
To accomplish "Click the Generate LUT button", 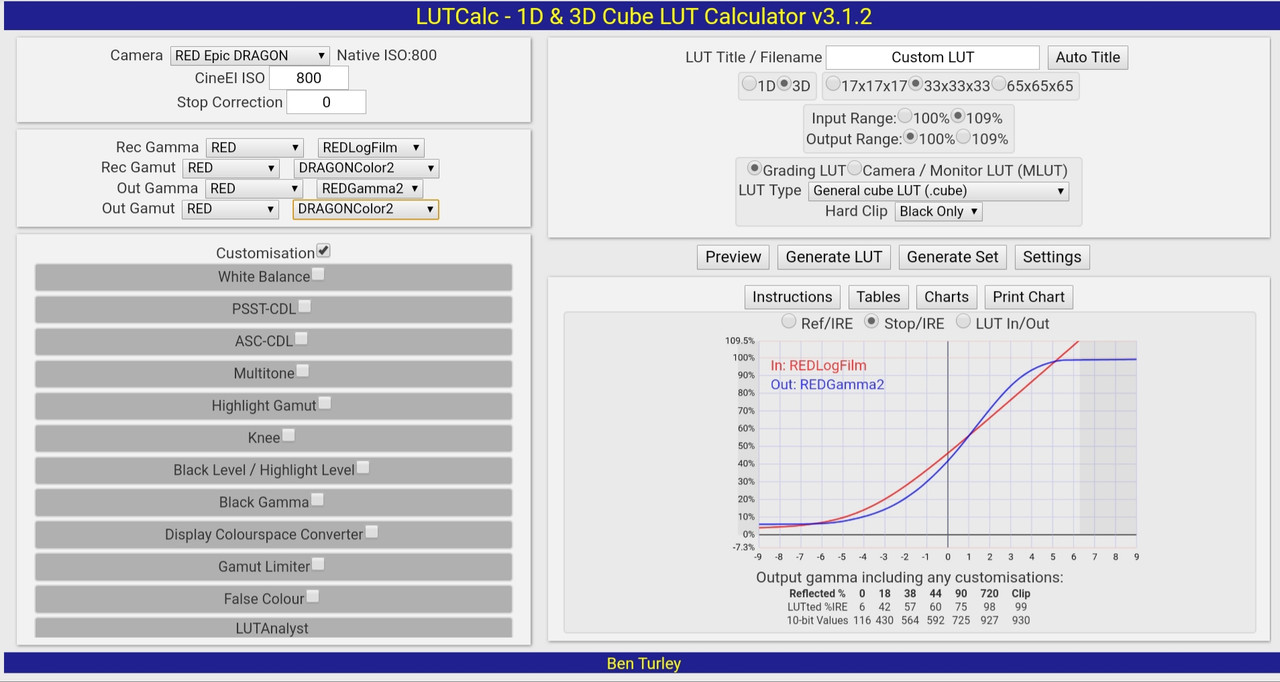I will pyautogui.click(x=834, y=257).
